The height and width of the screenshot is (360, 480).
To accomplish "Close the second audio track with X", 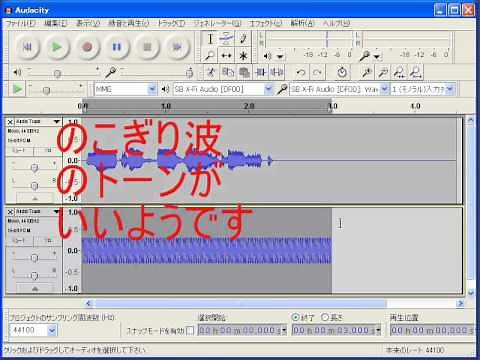I will tap(10, 212).
